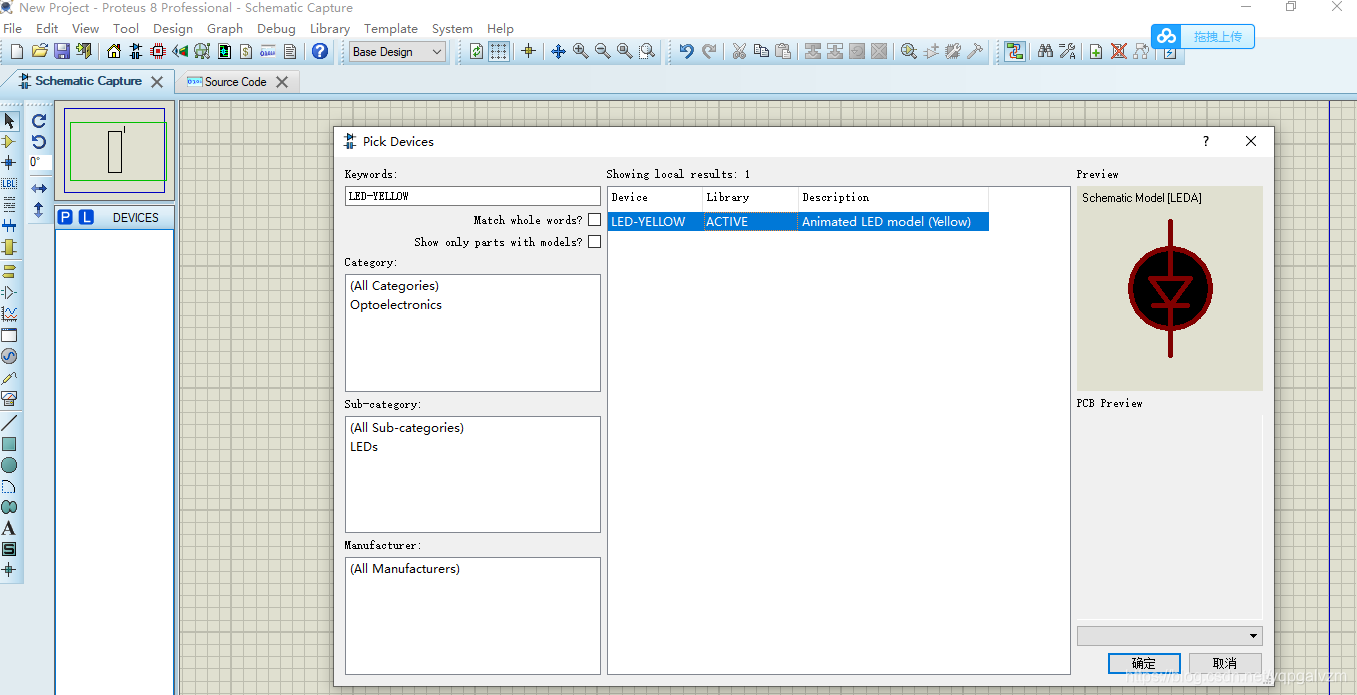
Task: Choose the 2D text A tool
Action: (9, 528)
